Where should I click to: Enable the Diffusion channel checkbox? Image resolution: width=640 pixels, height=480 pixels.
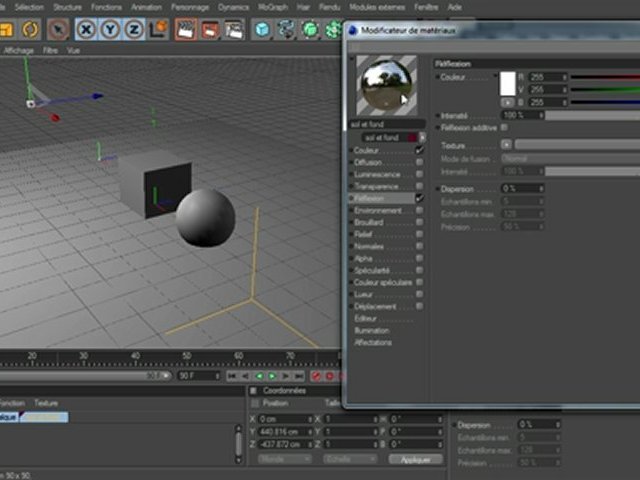click(419, 162)
